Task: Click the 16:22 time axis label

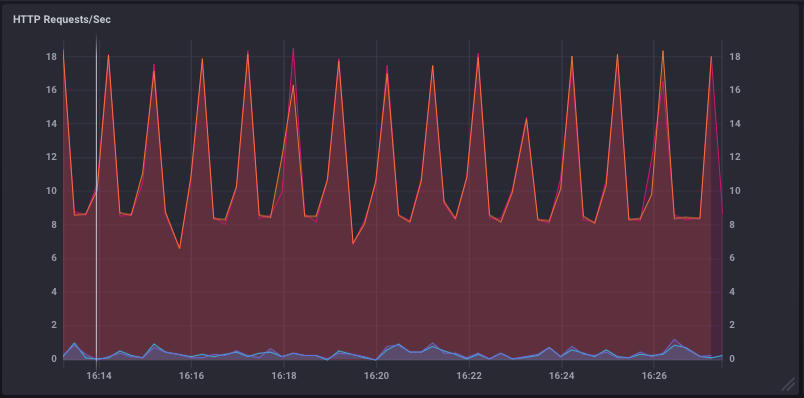Action: [469, 376]
